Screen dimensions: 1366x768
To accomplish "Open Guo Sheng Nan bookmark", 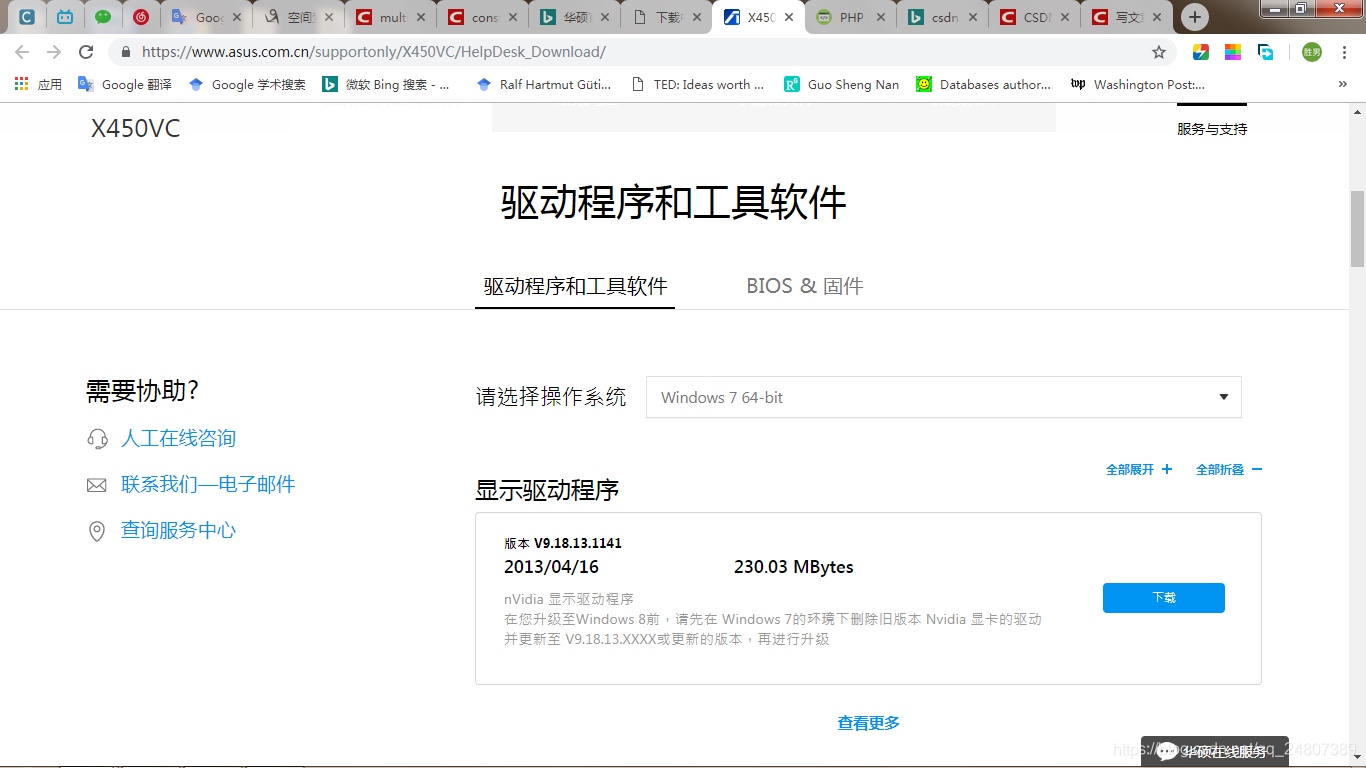I will 842,85.
